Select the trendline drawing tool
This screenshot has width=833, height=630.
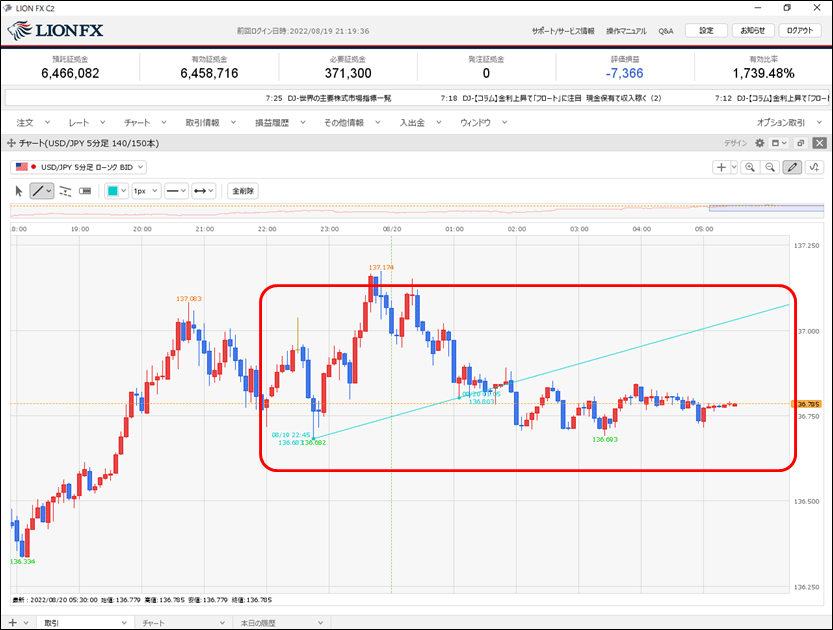[37, 191]
